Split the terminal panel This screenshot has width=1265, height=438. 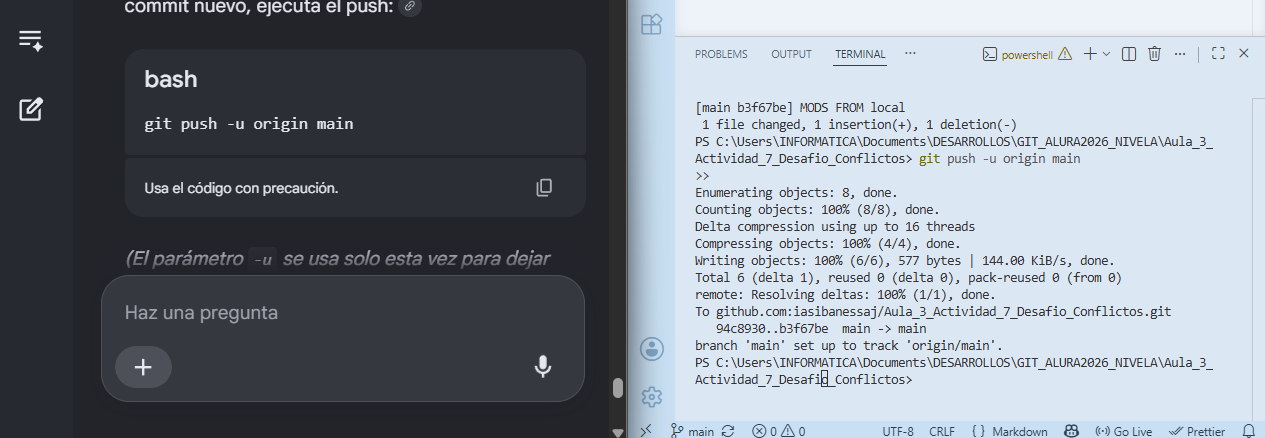[x=1129, y=54]
